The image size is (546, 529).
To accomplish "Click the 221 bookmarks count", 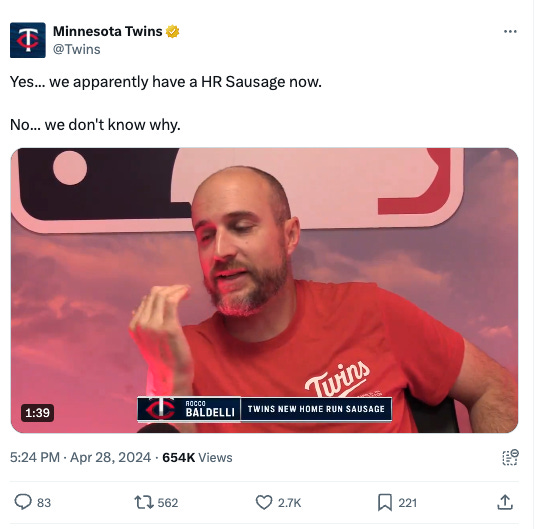I will point(408,503).
